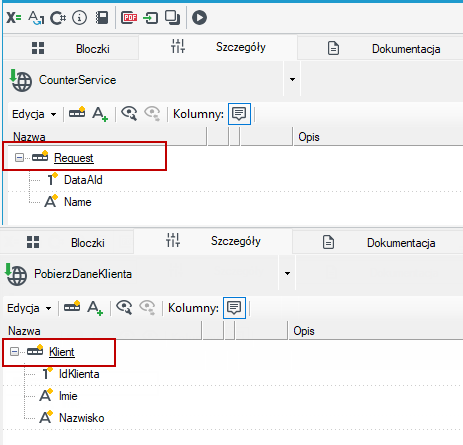The width and height of the screenshot is (463, 445).
Task: Select upper Szczegóły tab
Action: 218,47
